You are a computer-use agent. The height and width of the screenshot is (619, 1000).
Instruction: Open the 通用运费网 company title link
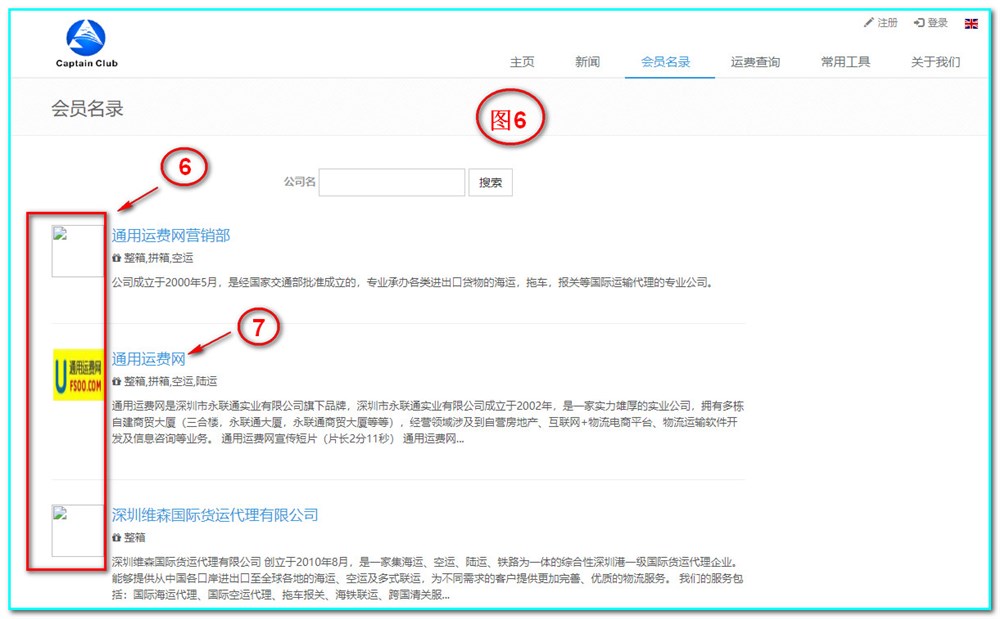tap(149, 359)
